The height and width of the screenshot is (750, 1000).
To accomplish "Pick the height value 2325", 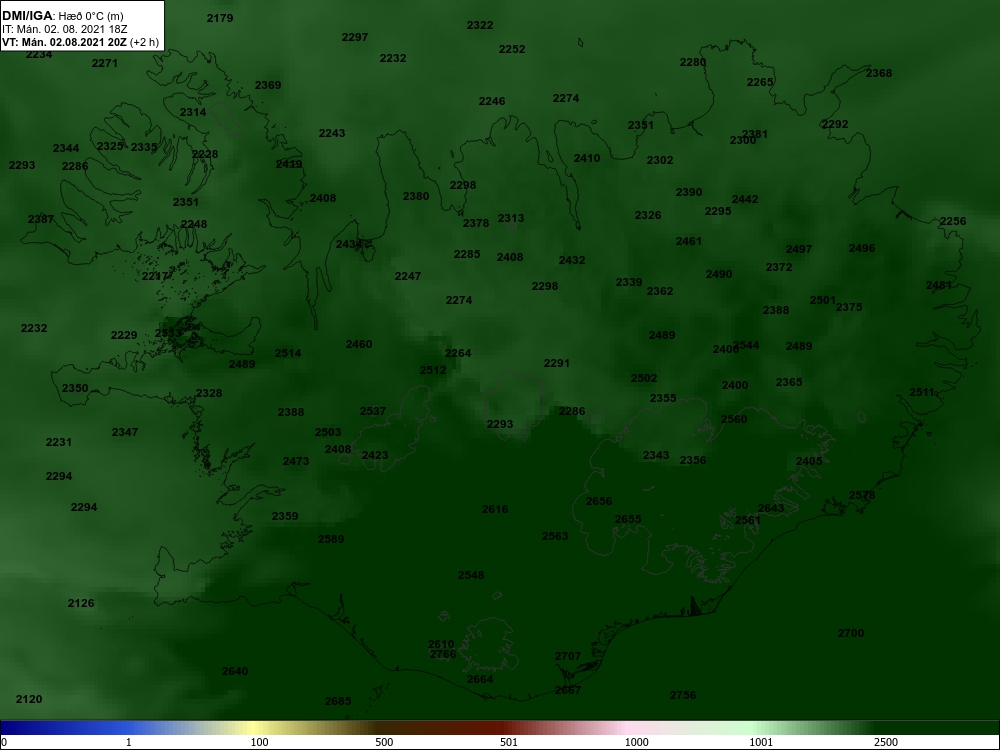I will click(110, 147).
